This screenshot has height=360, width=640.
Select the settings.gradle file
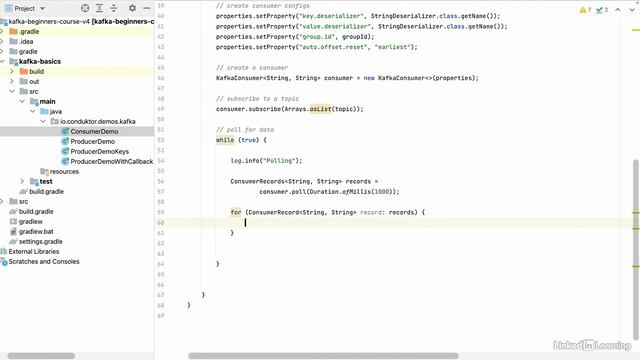pyautogui.click(x=40, y=241)
